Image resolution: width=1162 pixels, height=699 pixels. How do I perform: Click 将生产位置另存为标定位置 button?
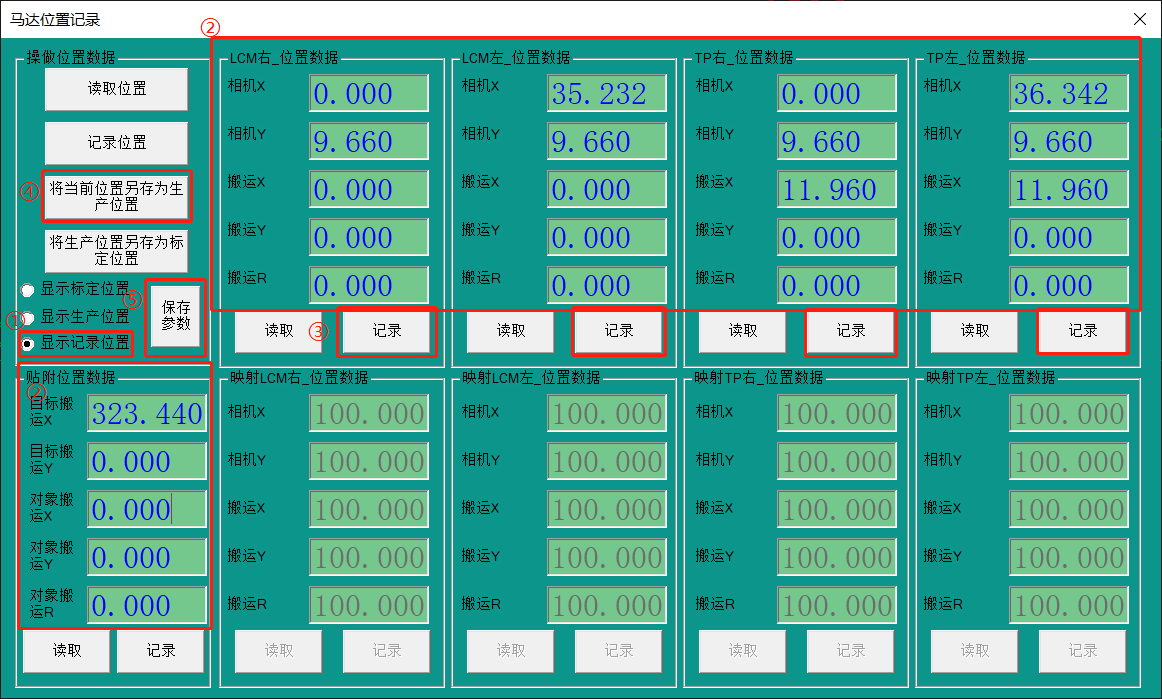pyautogui.click(x=116, y=250)
